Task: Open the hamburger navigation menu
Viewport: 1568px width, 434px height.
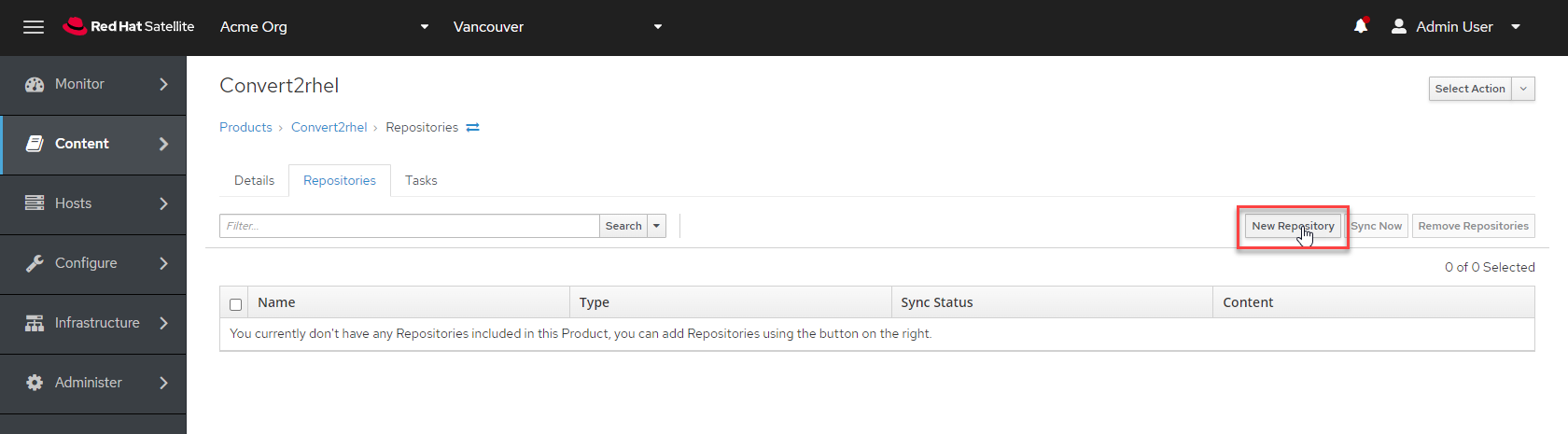Action: coord(34,27)
